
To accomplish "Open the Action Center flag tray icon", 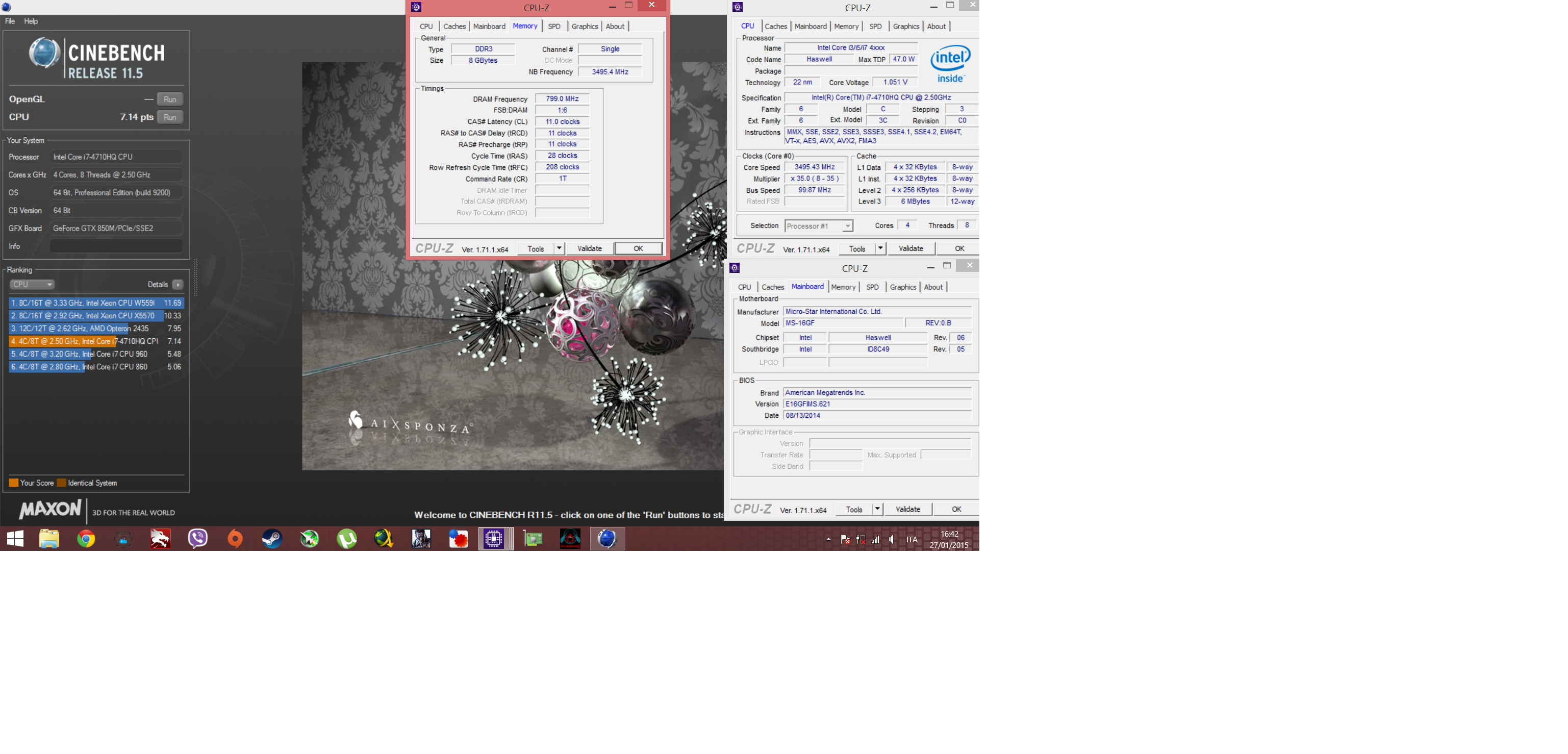I will (846, 539).
